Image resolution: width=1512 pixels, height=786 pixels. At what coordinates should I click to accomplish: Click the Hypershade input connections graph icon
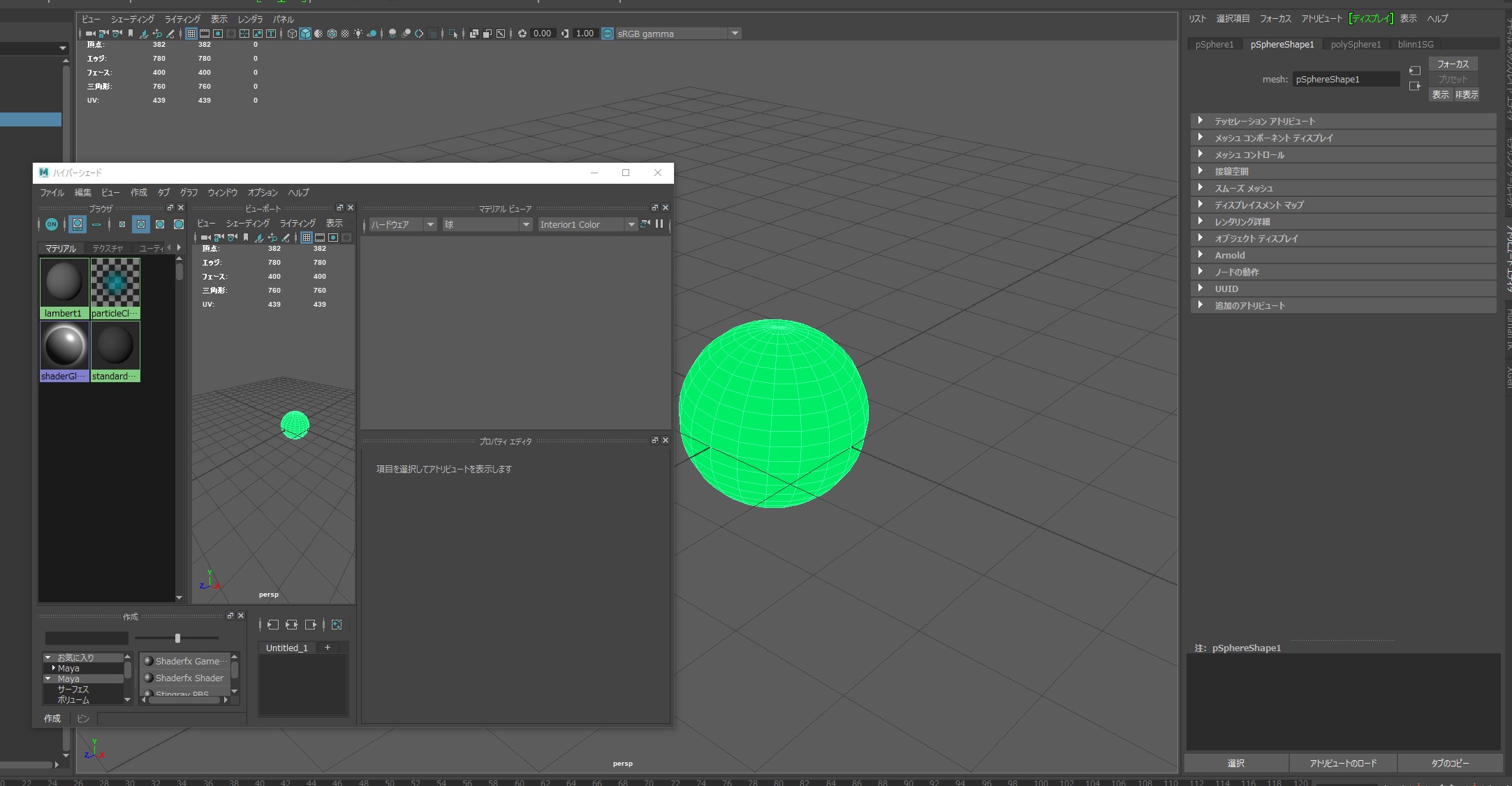coord(273,625)
